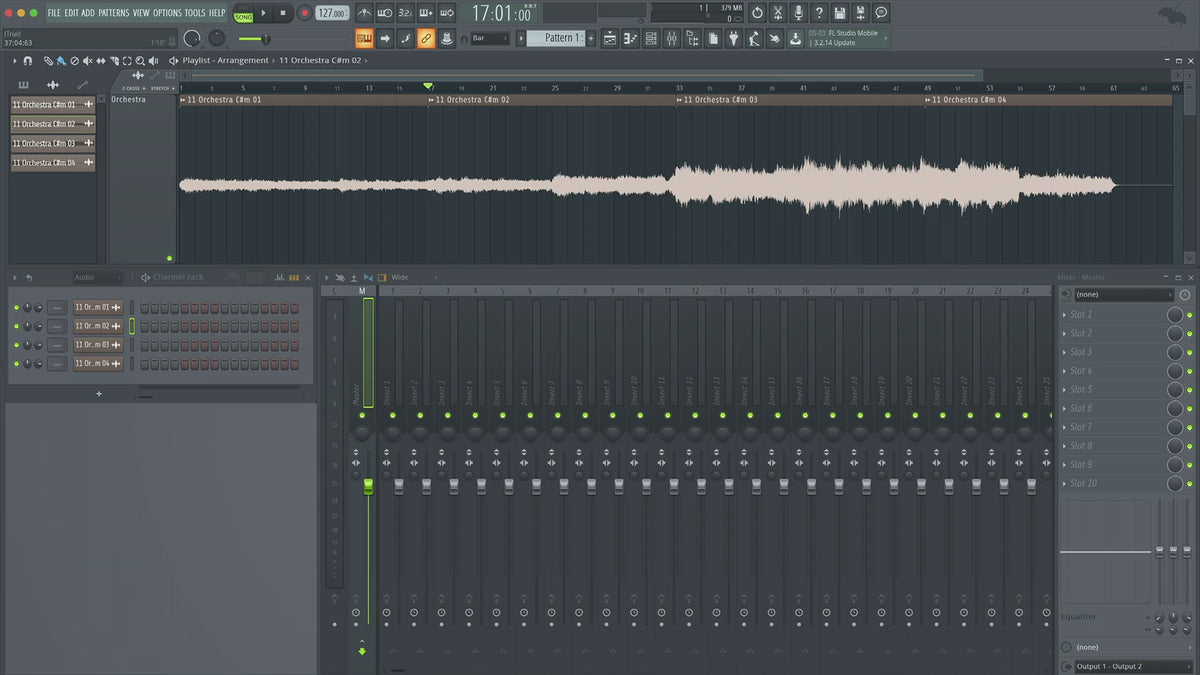Viewport: 1200px width, 675px height.
Task: Disable mixer effect Slot 1
Action: click(1189, 315)
